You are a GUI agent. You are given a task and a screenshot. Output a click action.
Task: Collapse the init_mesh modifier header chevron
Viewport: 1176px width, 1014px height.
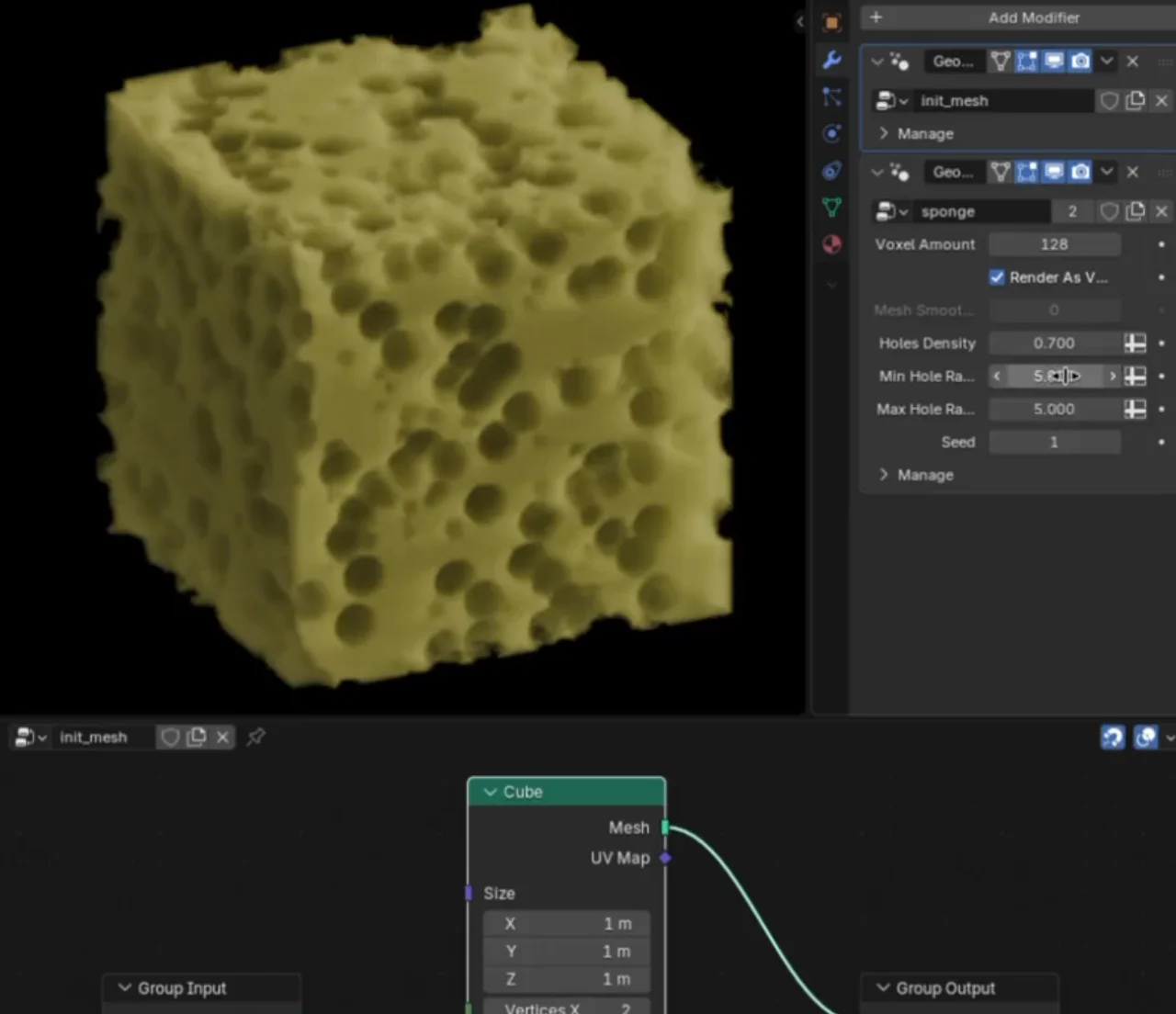(x=877, y=61)
